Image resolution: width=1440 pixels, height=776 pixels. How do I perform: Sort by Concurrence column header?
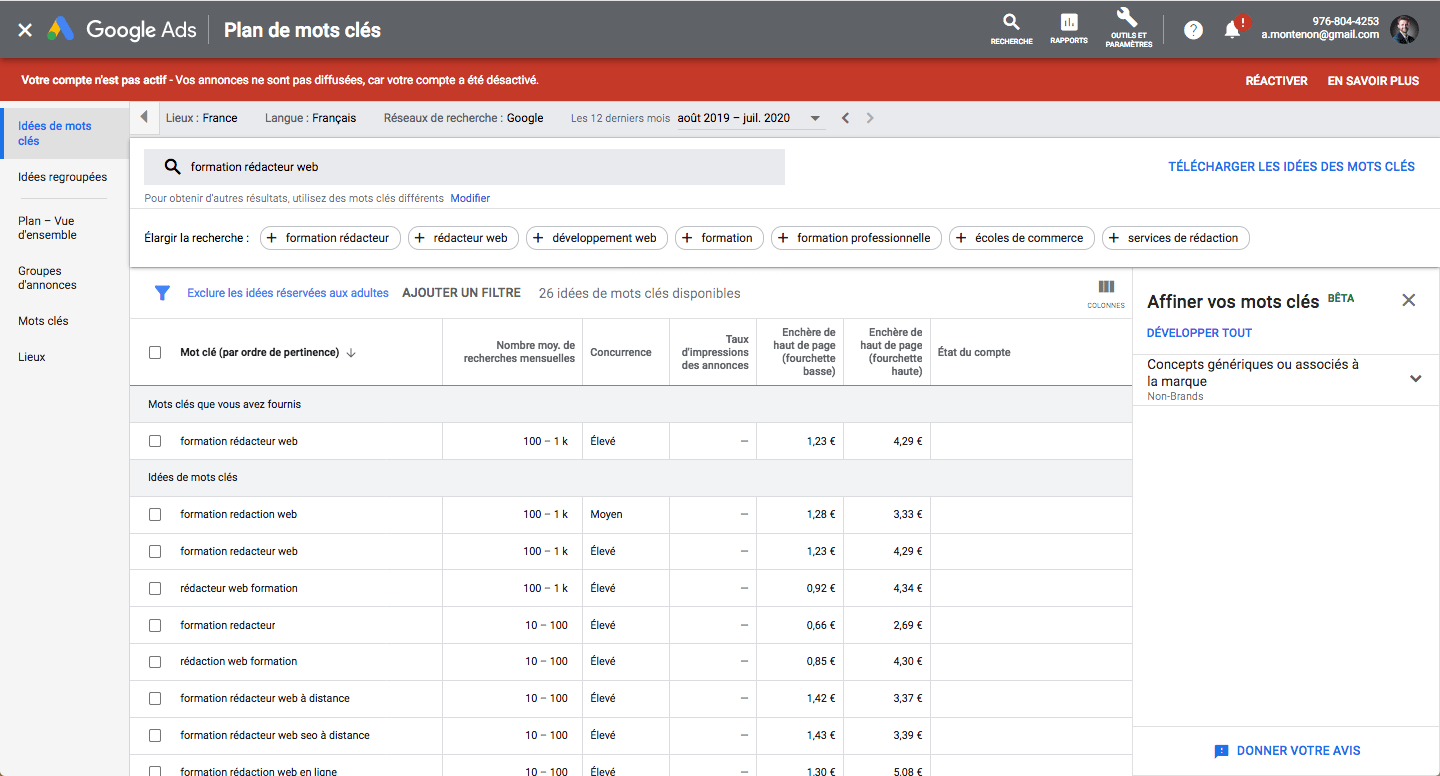621,352
